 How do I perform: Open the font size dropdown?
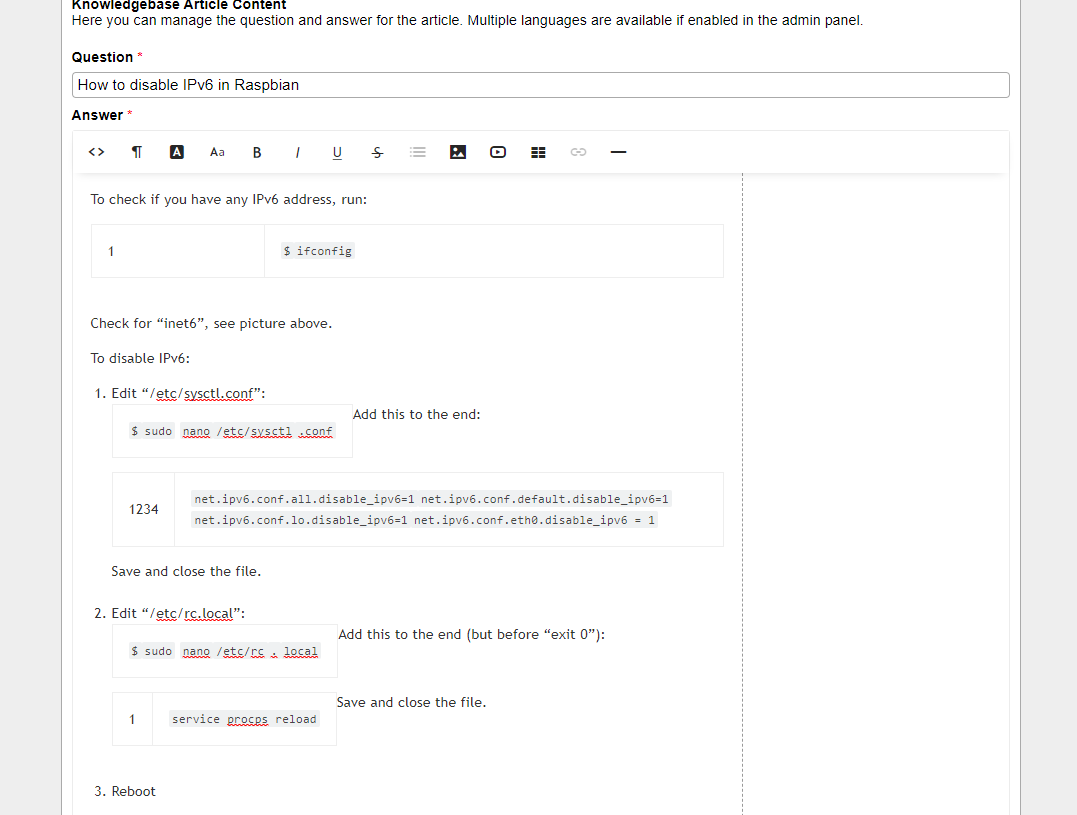coord(217,153)
